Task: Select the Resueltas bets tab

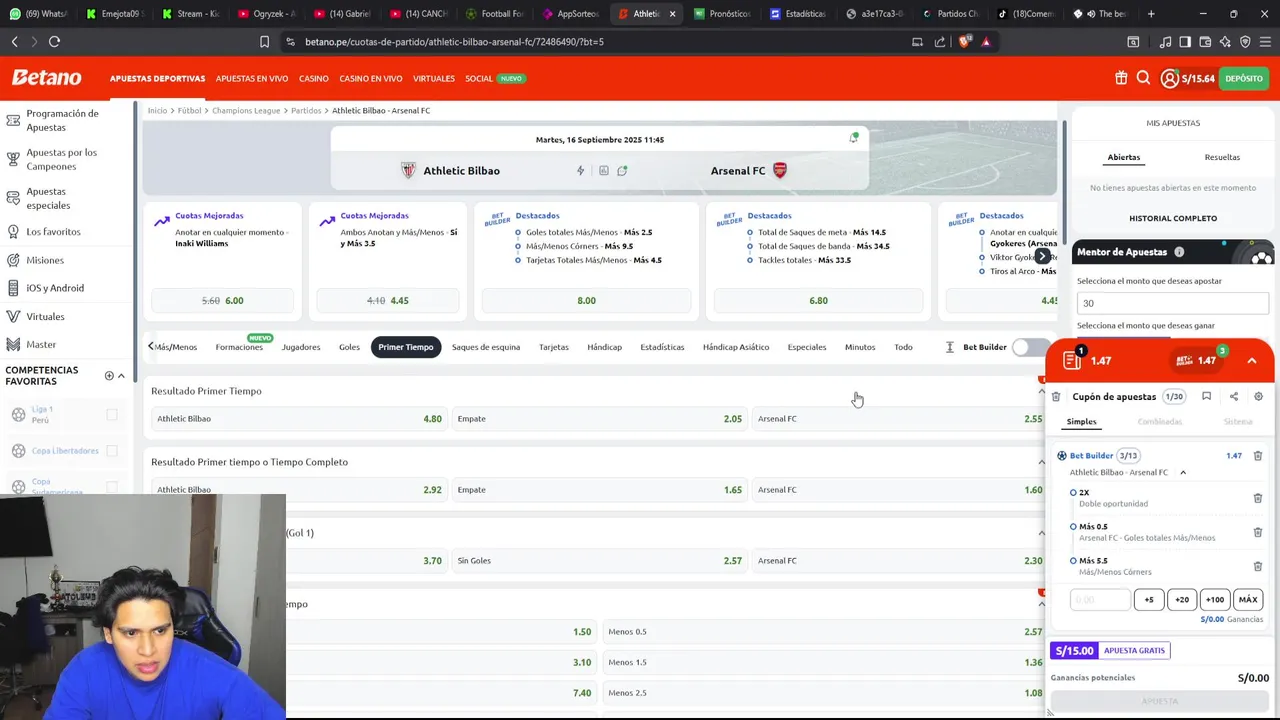Action: tap(1222, 157)
